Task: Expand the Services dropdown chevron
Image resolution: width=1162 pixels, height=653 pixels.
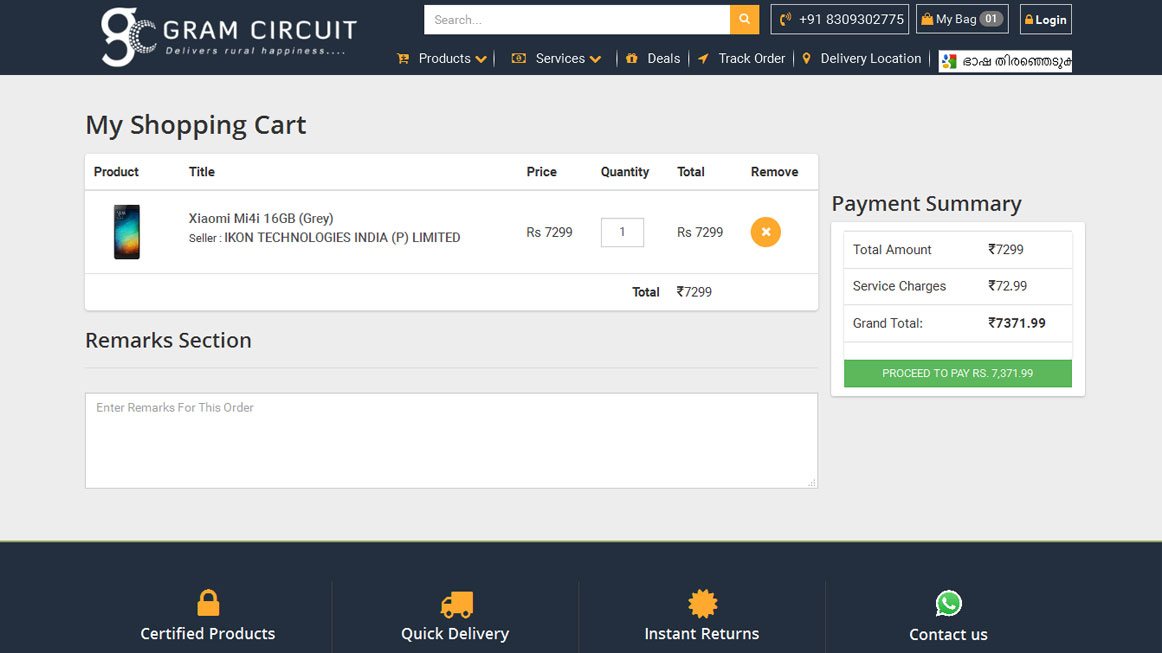Action: pos(595,59)
